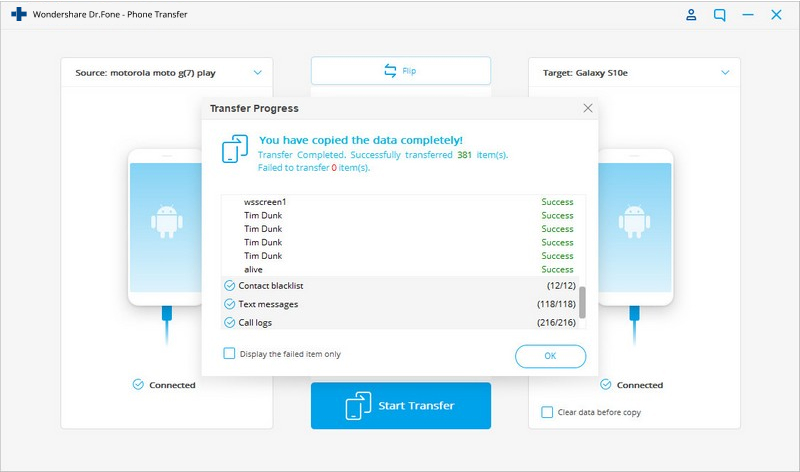Click the Android robot on source phone
This screenshot has height=472, width=800.
[166, 222]
